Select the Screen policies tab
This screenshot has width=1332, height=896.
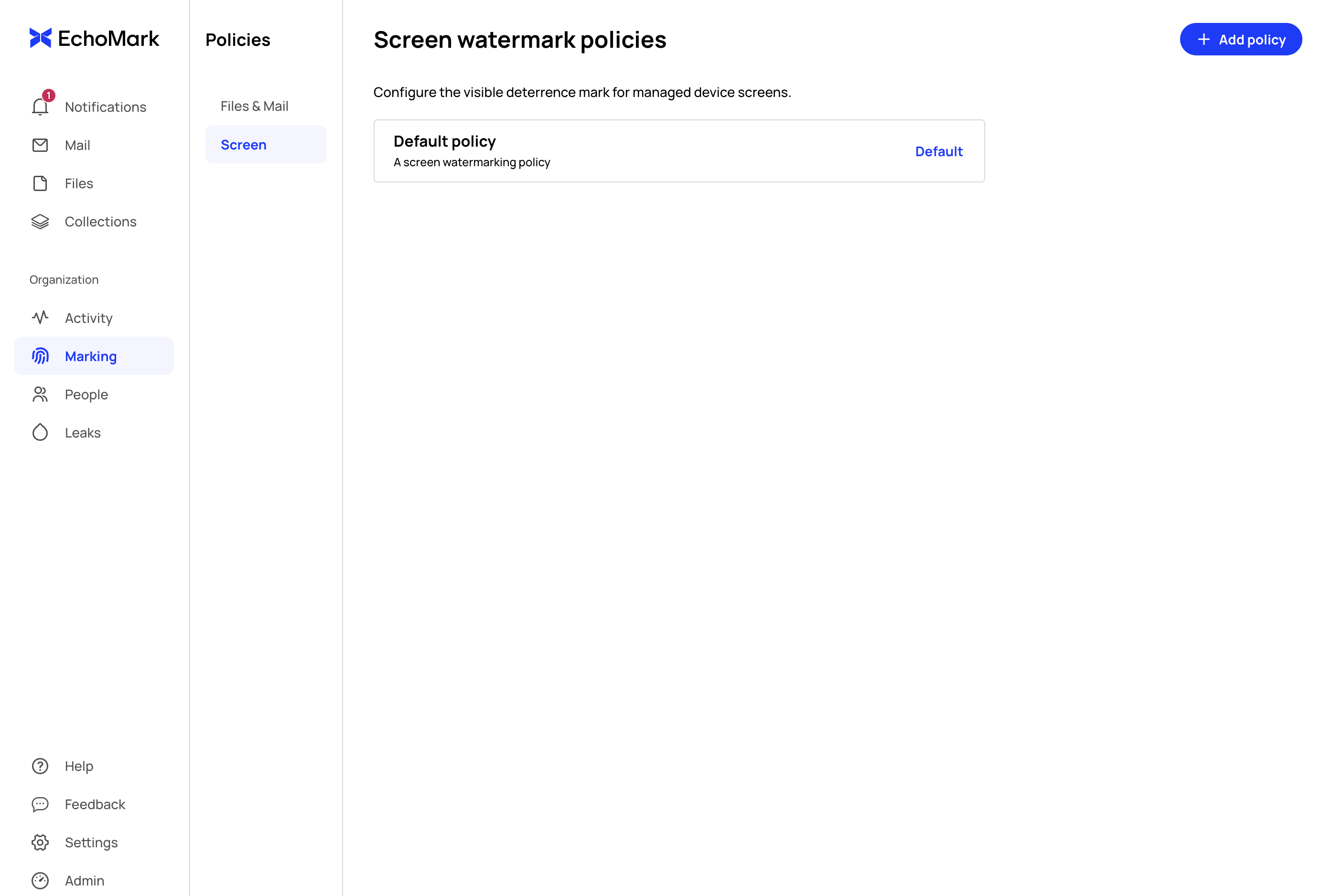(266, 145)
